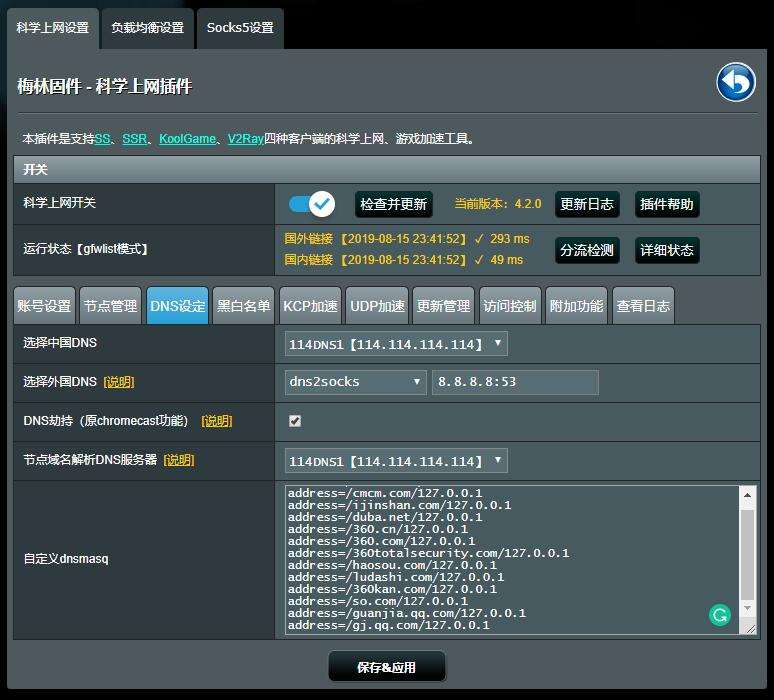Open the 更新日志 button
Screen dimensions: 774x700
point(586,204)
